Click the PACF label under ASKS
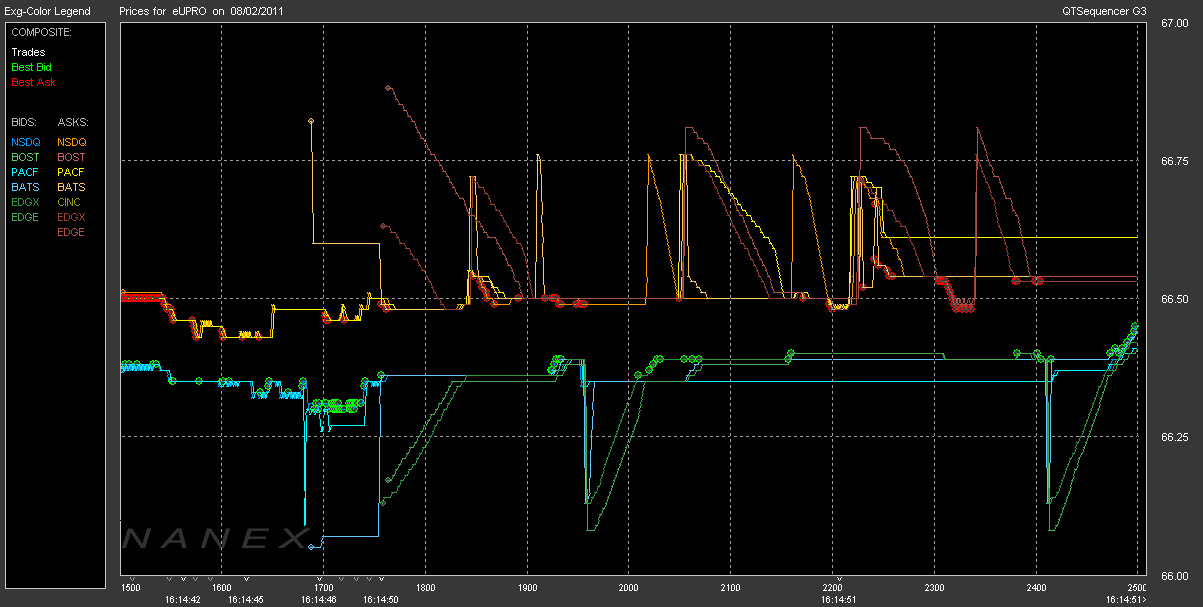Image resolution: width=1203 pixels, height=607 pixels. [x=71, y=172]
